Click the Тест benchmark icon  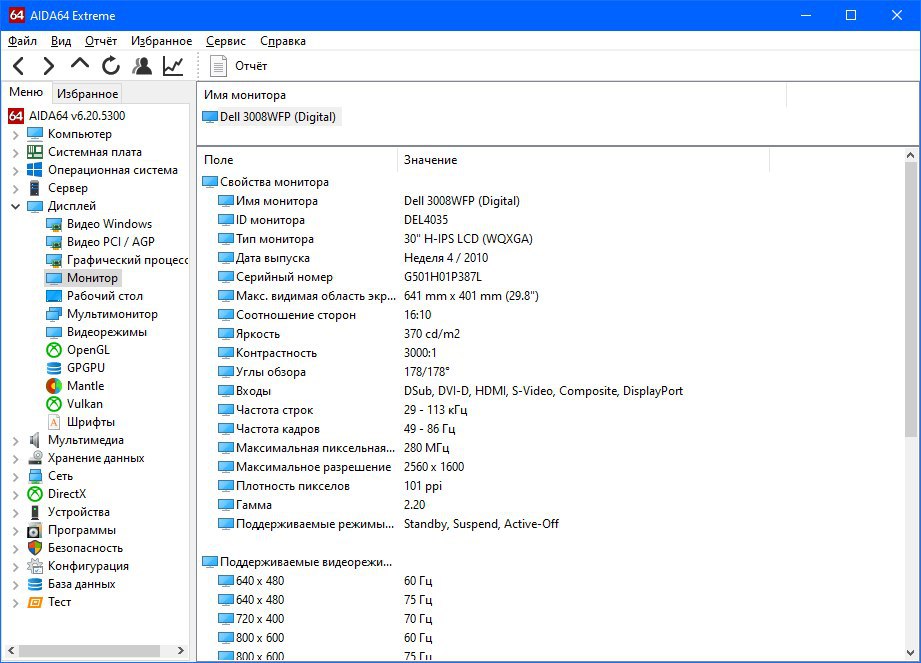(35, 603)
